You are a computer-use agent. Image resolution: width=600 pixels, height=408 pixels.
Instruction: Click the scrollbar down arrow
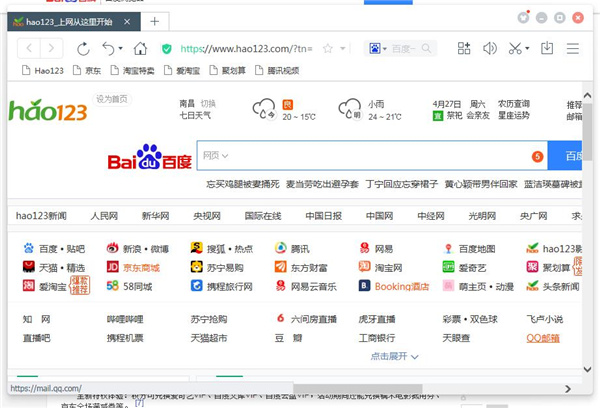click(588, 369)
